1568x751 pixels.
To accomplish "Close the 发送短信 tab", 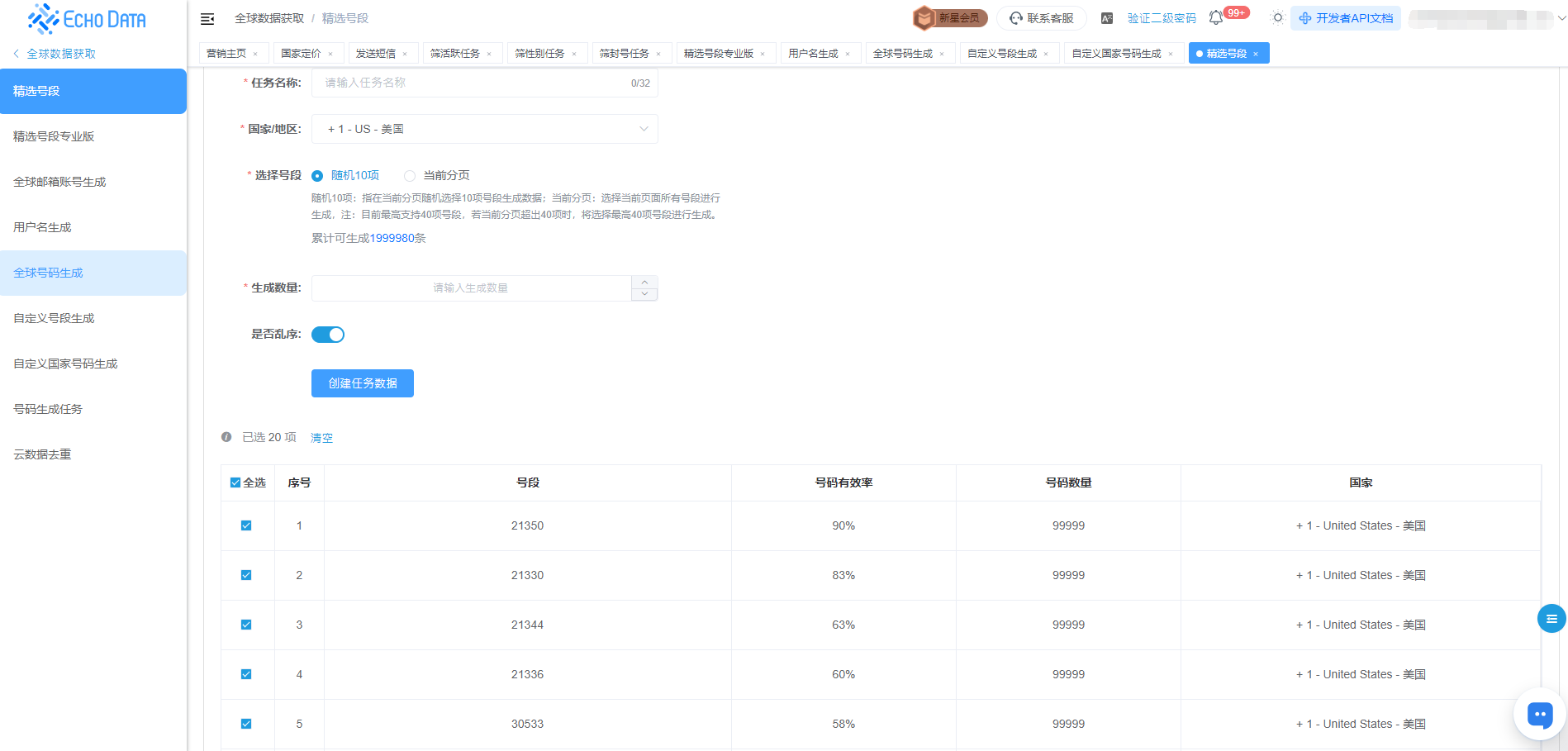I will point(405,54).
